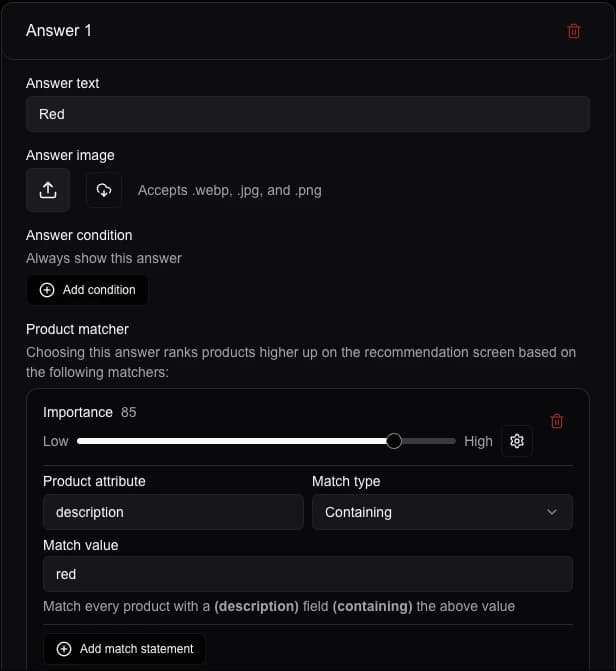Click the Importance value 85 label
This screenshot has width=616, height=671.
(129, 412)
